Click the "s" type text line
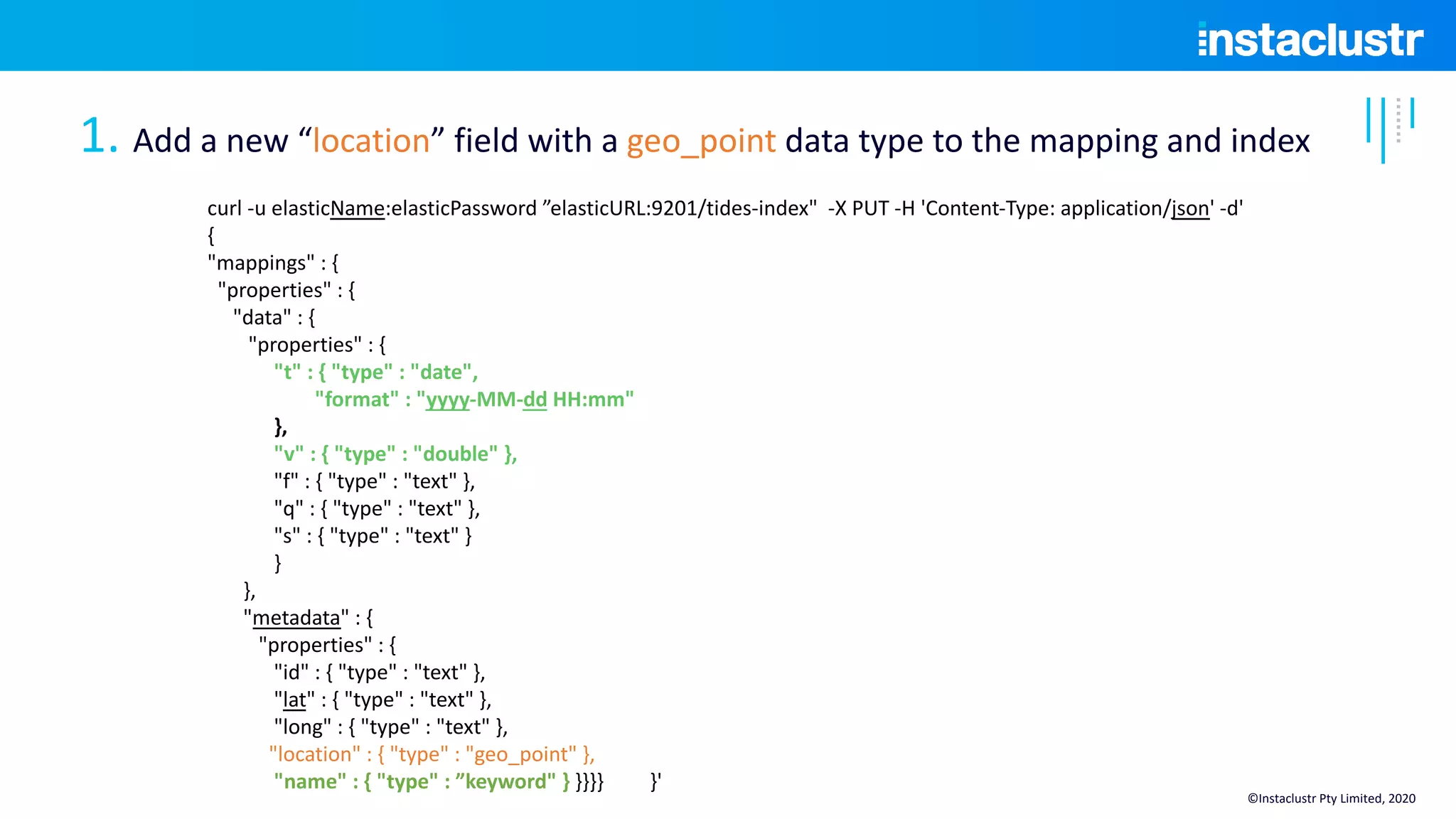 [x=373, y=536]
